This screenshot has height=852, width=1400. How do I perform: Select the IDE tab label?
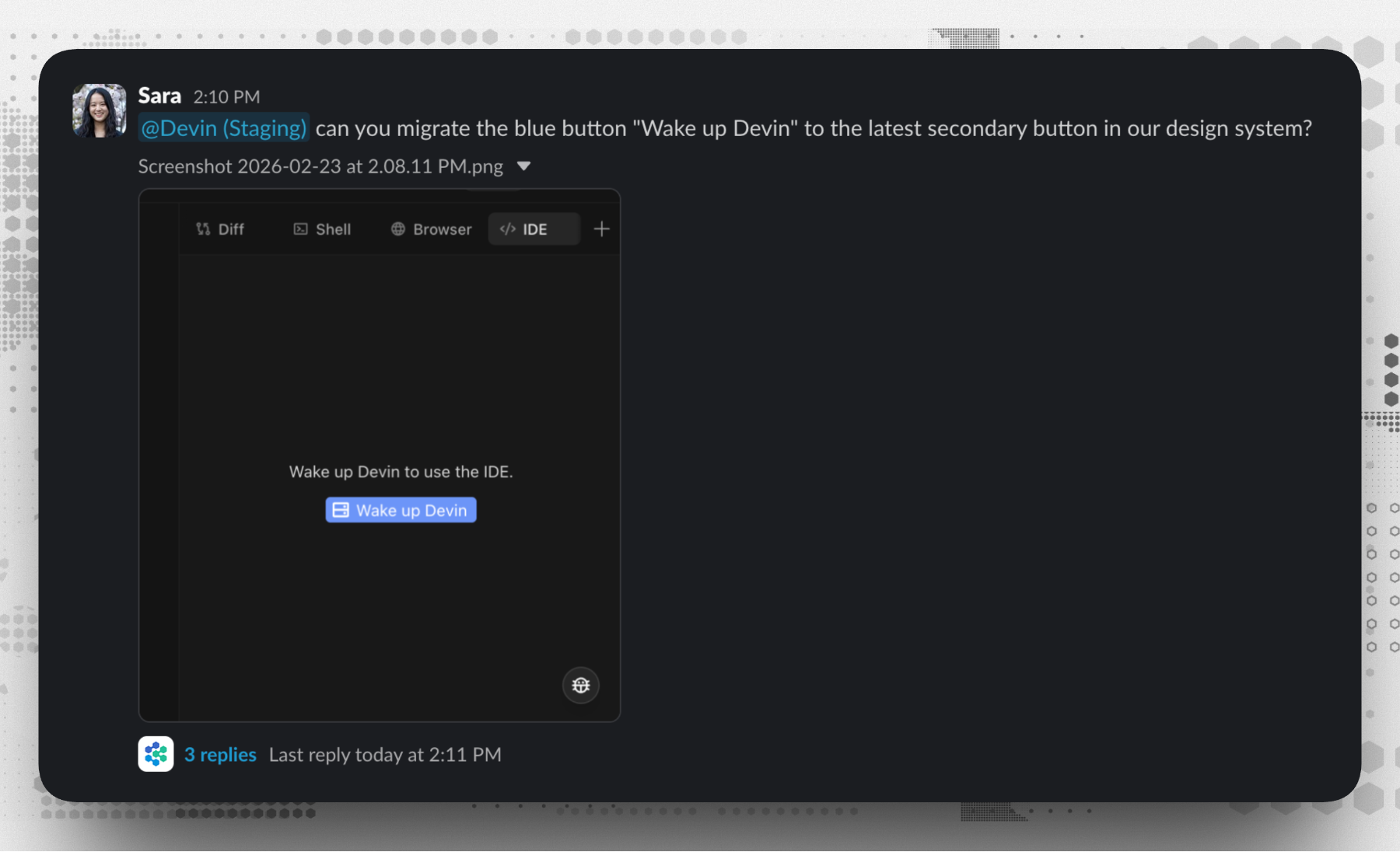[x=535, y=229]
